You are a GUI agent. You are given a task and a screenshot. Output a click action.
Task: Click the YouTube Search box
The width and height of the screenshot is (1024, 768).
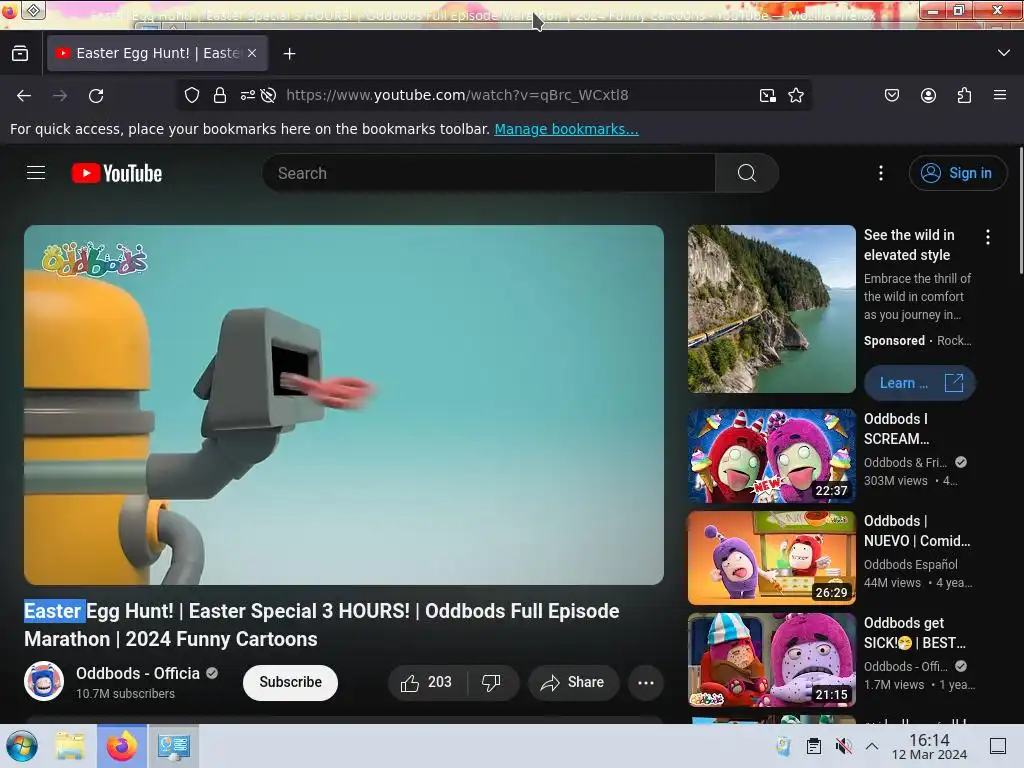tap(488, 173)
